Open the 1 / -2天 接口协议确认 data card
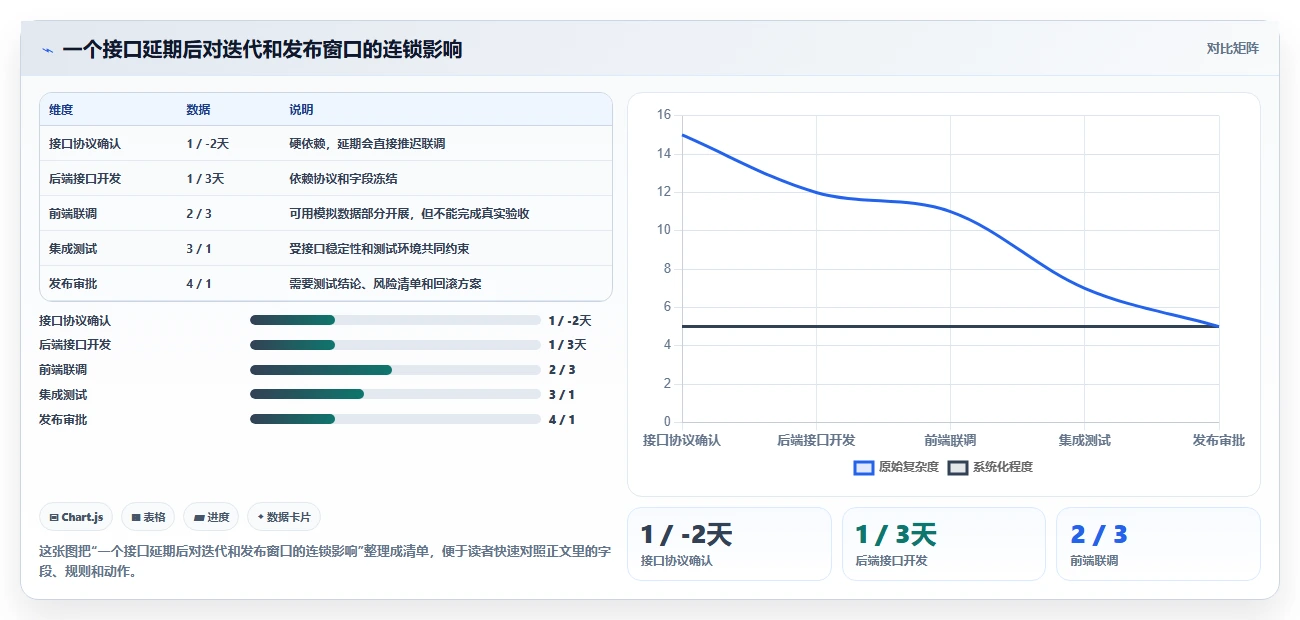The height and width of the screenshot is (620, 1300). point(729,544)
